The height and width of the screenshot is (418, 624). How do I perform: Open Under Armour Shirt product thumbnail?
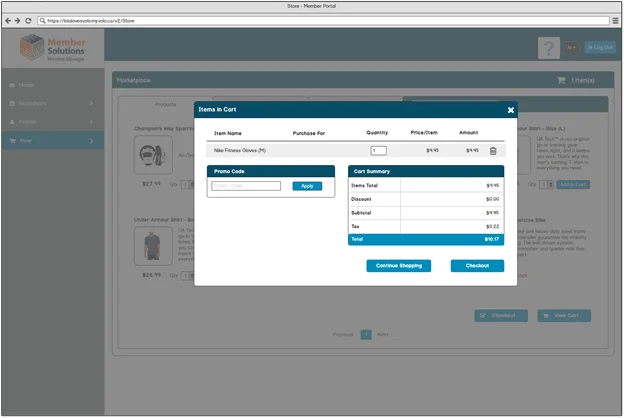tap(153, 246)
